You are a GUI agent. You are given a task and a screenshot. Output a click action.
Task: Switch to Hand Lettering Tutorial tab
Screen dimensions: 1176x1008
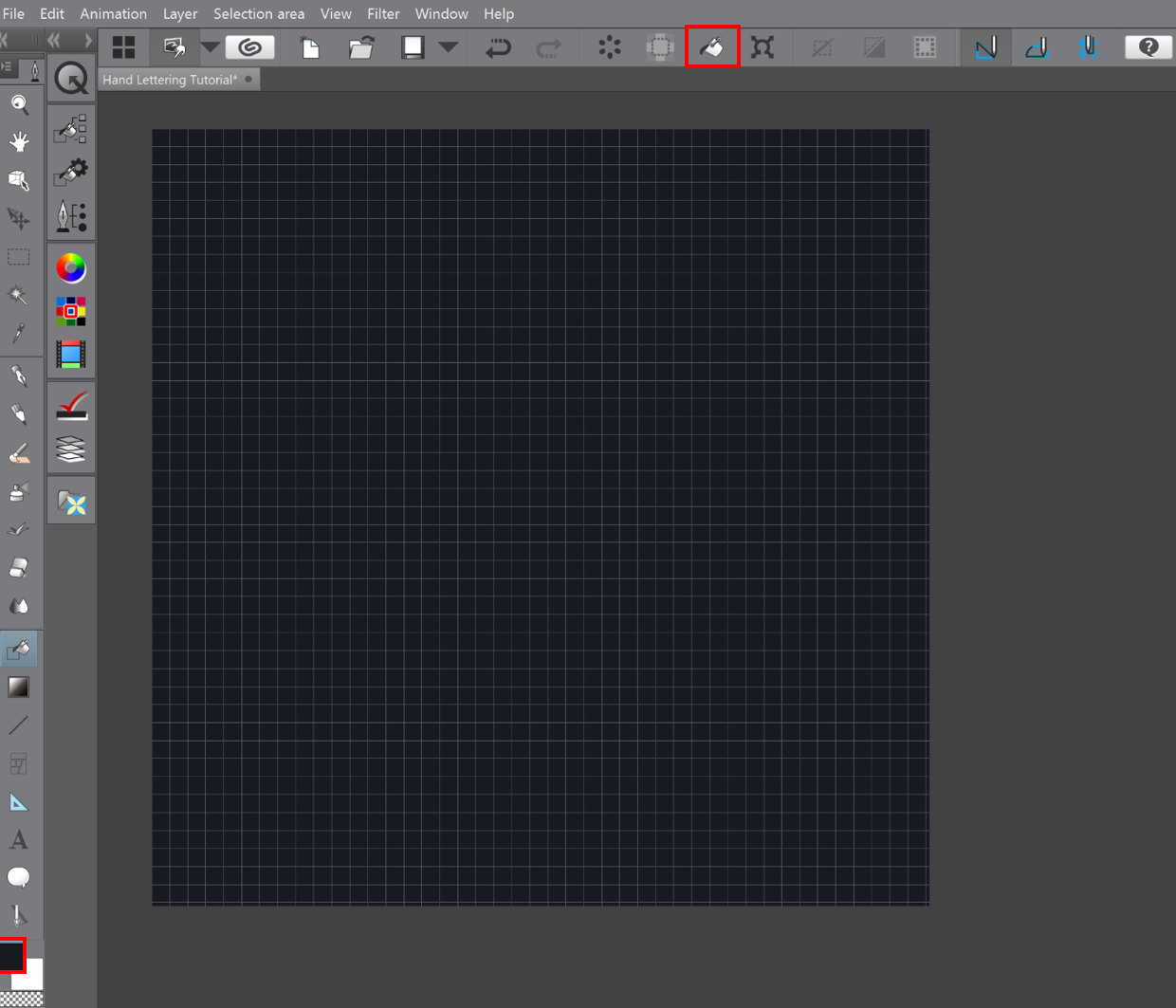(171, 80)
